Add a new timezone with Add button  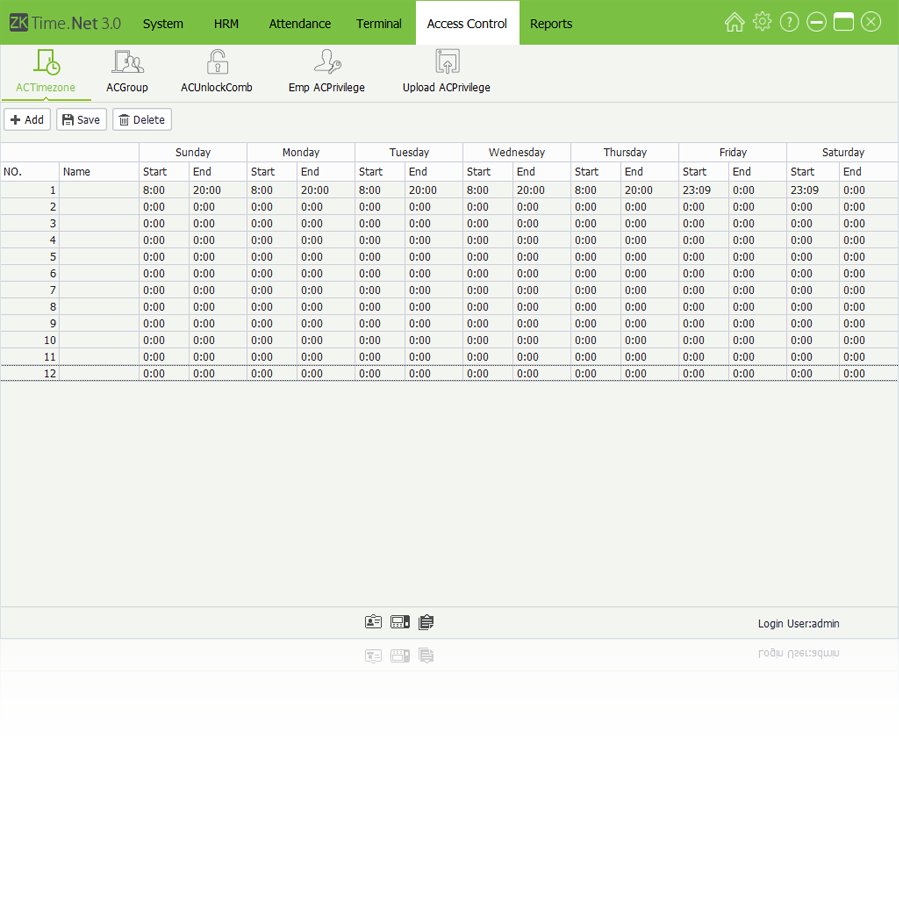point(27,120)
